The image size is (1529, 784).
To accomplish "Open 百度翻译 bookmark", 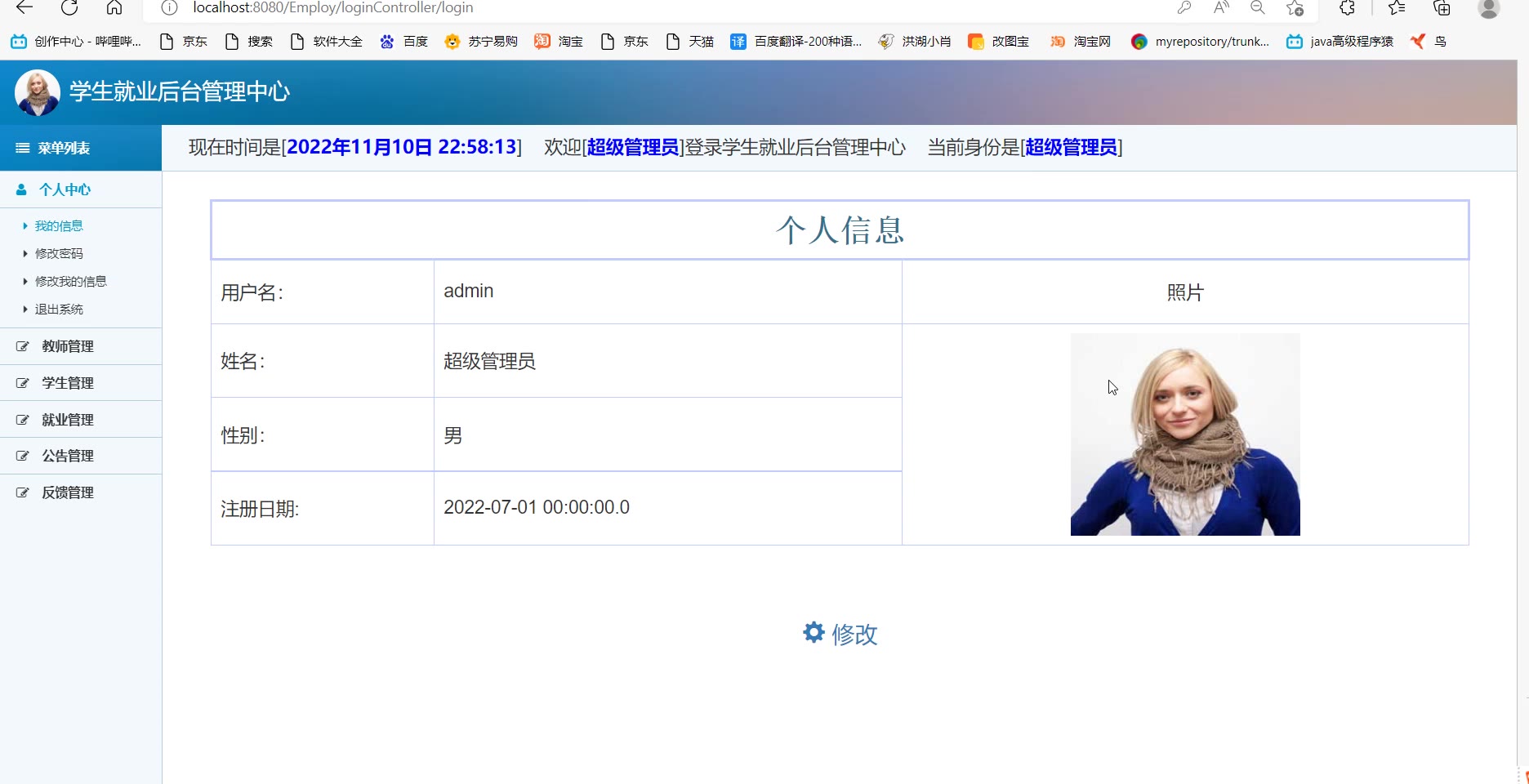I will pos(796,41).
